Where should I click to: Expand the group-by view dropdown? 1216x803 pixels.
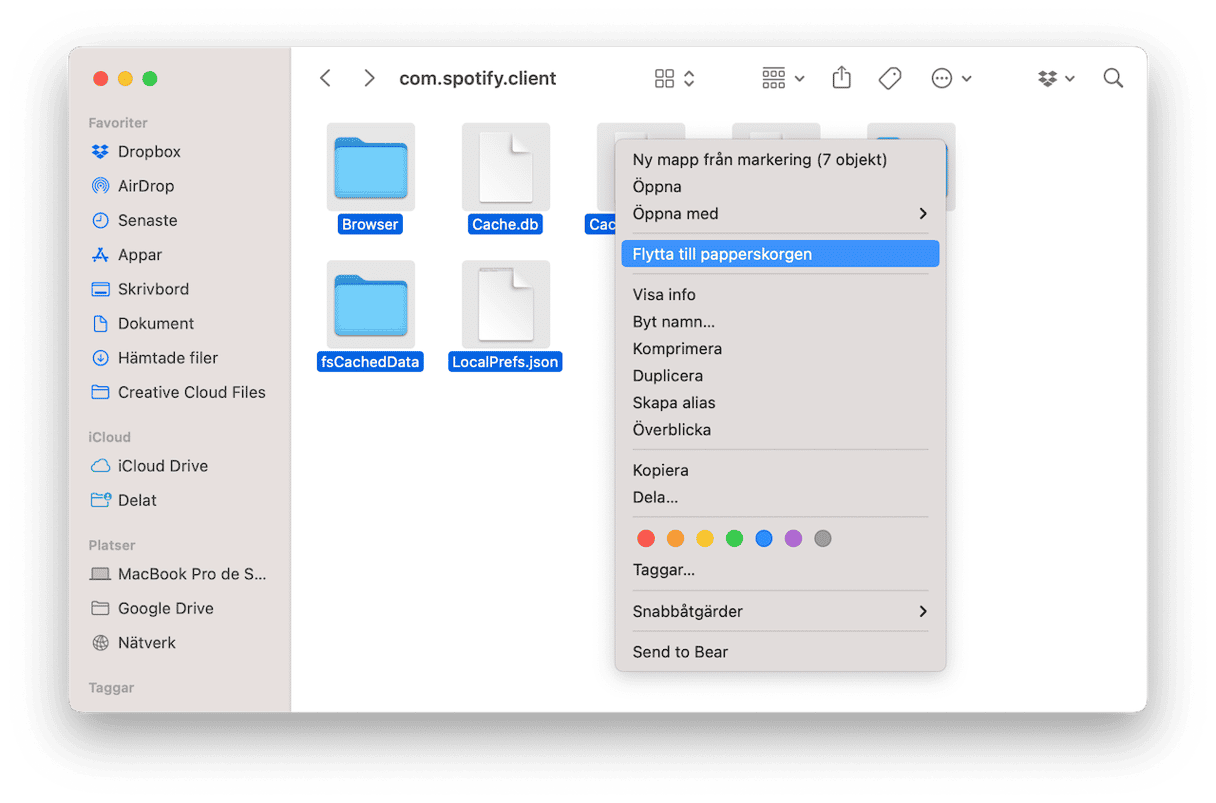(782, 78)
